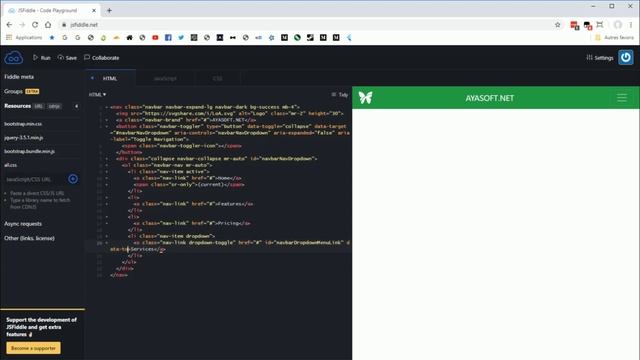
Task: Click Become a supporter button
Action: click(x=33, y=348)
